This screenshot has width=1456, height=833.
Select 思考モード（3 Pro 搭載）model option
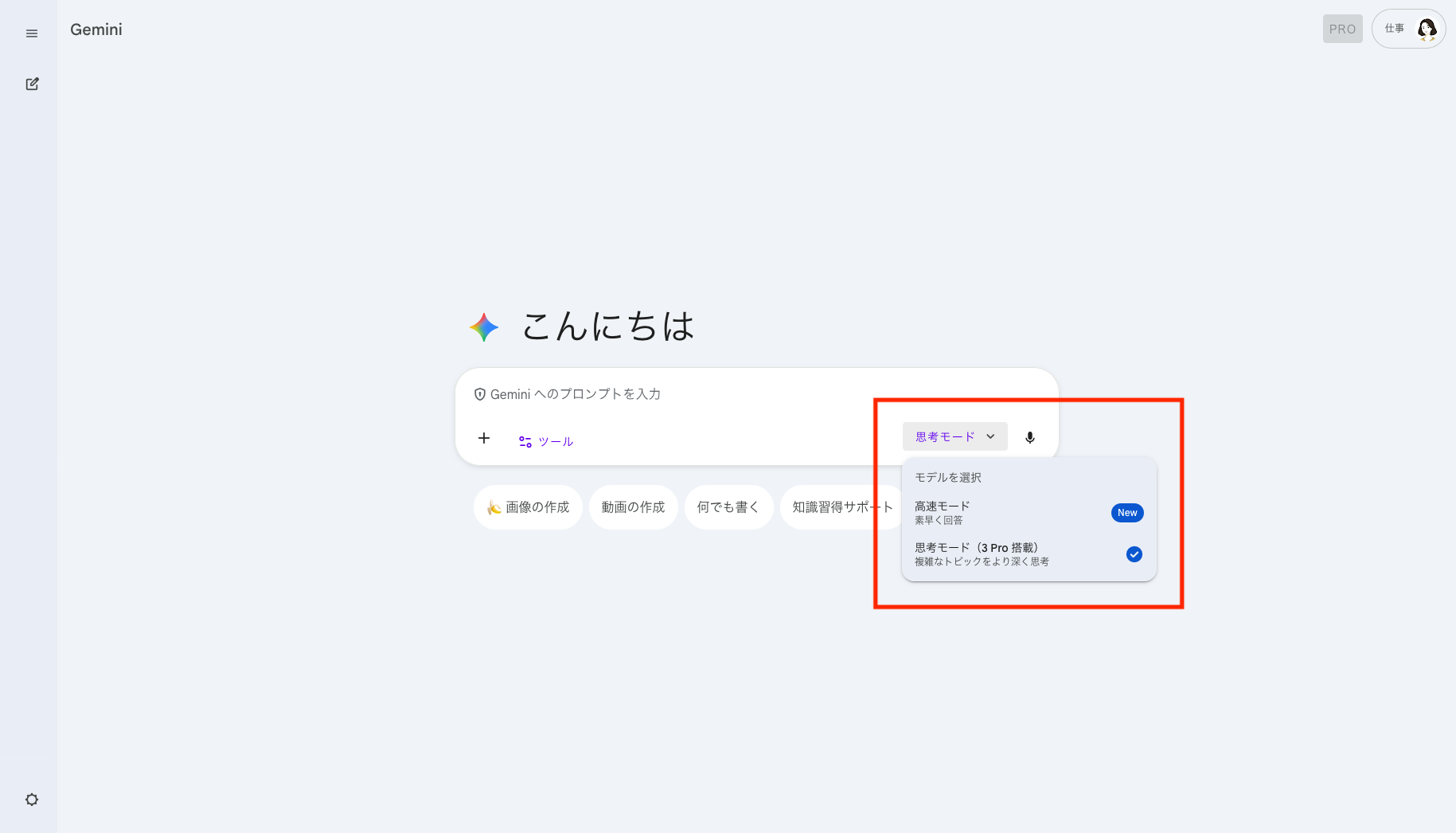click(x=978, y=553)
